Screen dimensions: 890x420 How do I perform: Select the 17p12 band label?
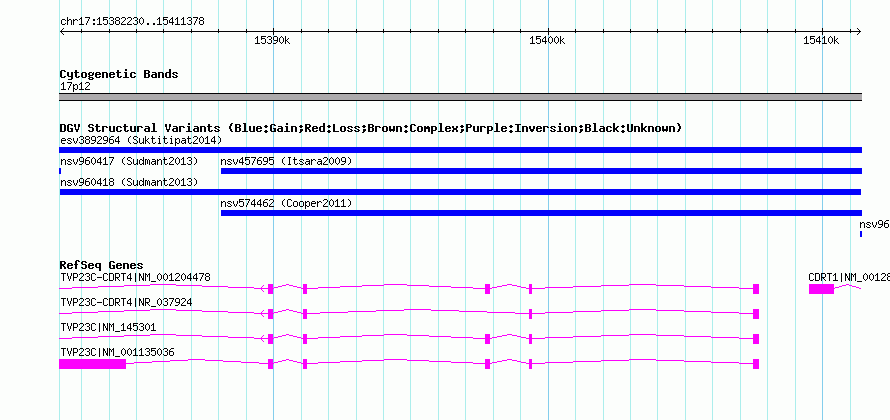pos(75,87)
